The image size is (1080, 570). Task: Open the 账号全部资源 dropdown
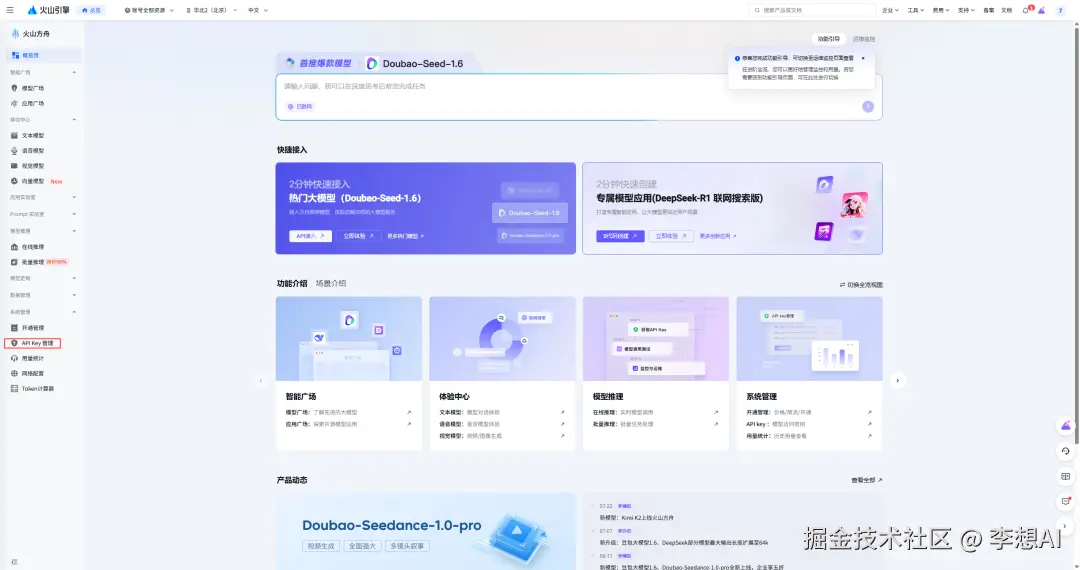coord(149,10)
